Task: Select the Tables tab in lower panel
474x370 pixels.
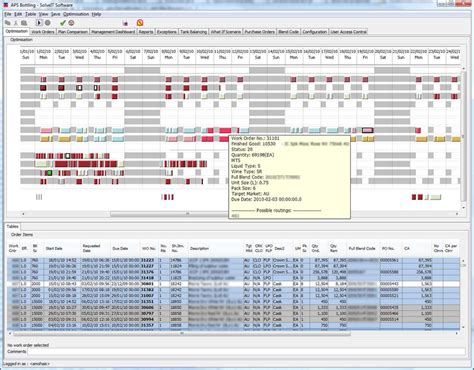Action: pyautogui.click(x=13, y=226)
